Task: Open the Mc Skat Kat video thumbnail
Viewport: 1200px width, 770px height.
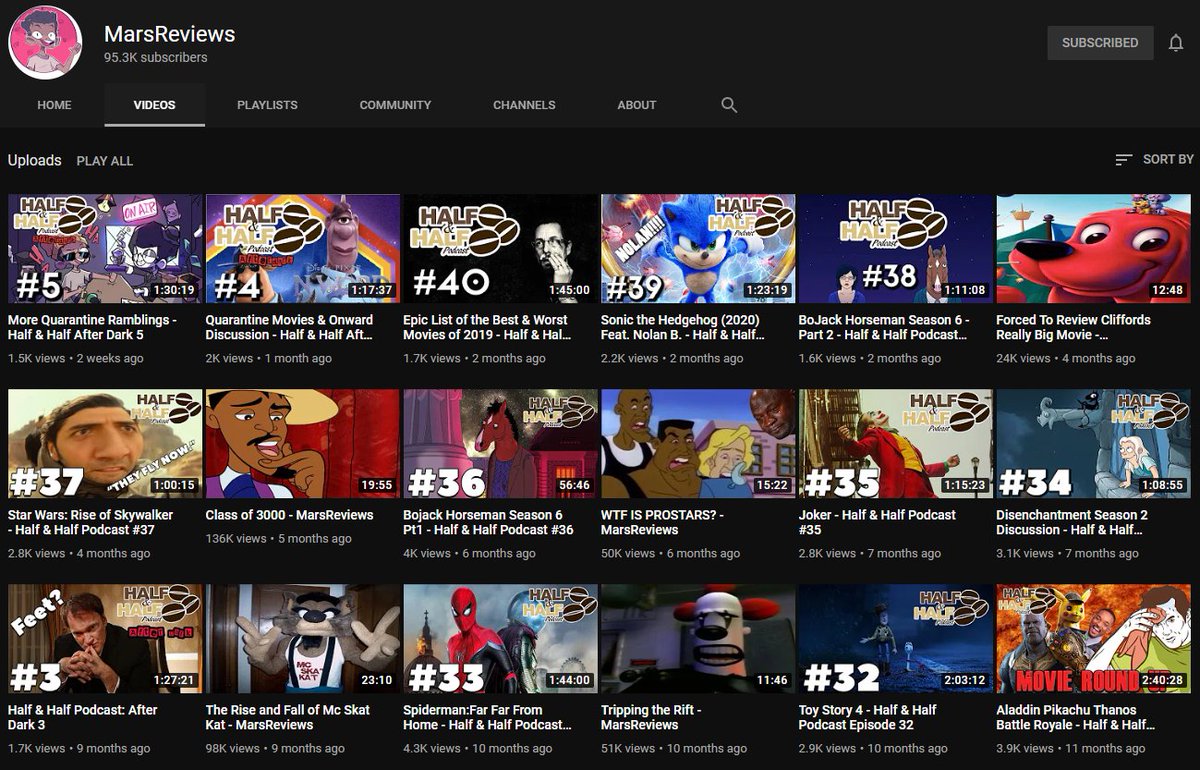Action: tap(303, 638)
